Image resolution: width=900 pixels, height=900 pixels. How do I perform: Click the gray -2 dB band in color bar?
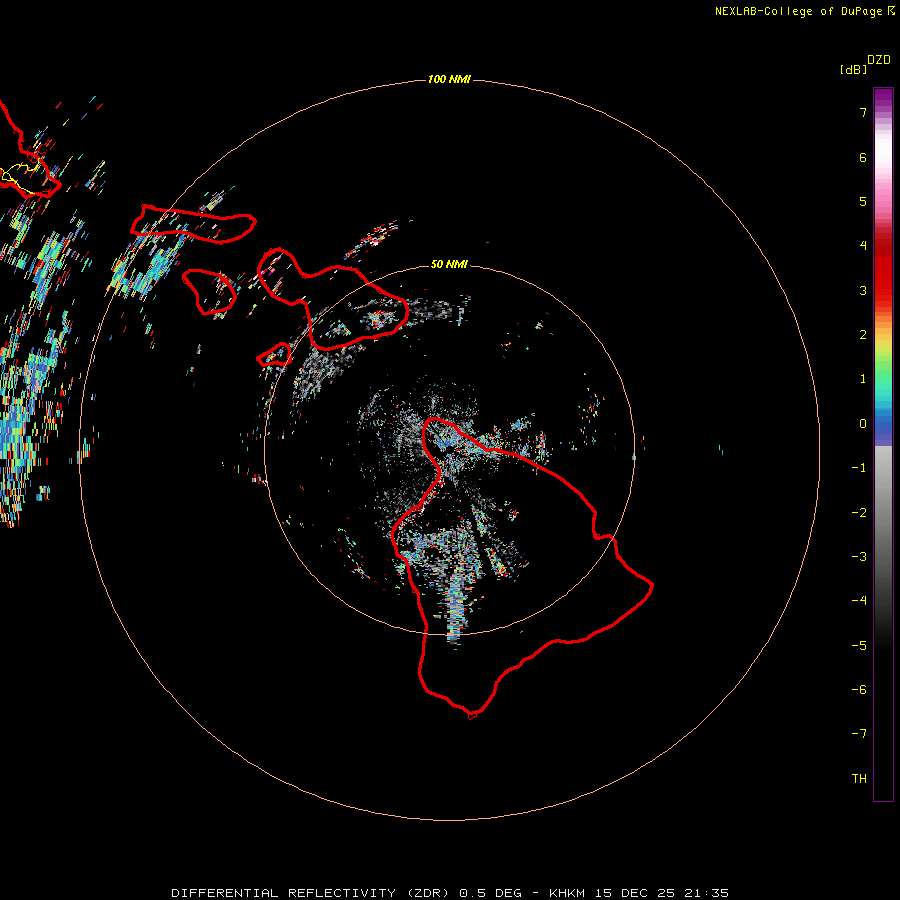click(x=883, y=513)
